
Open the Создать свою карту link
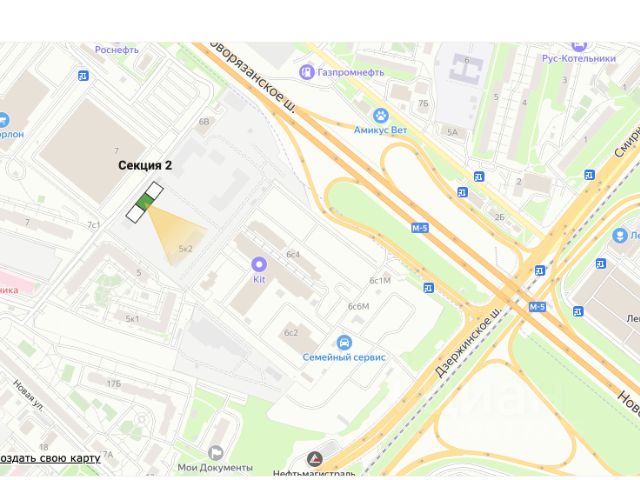tap(50, 458)
